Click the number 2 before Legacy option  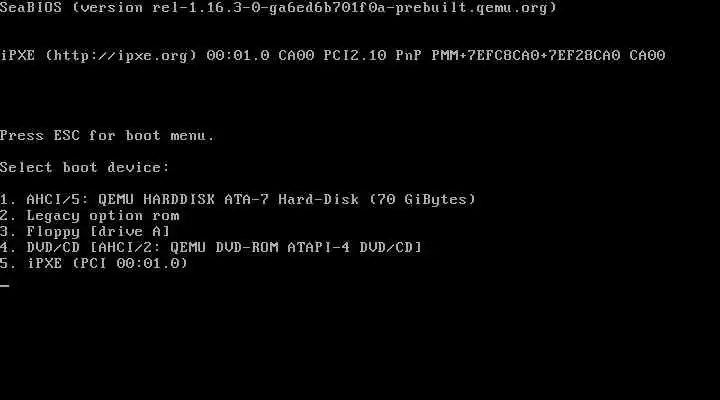6,216
